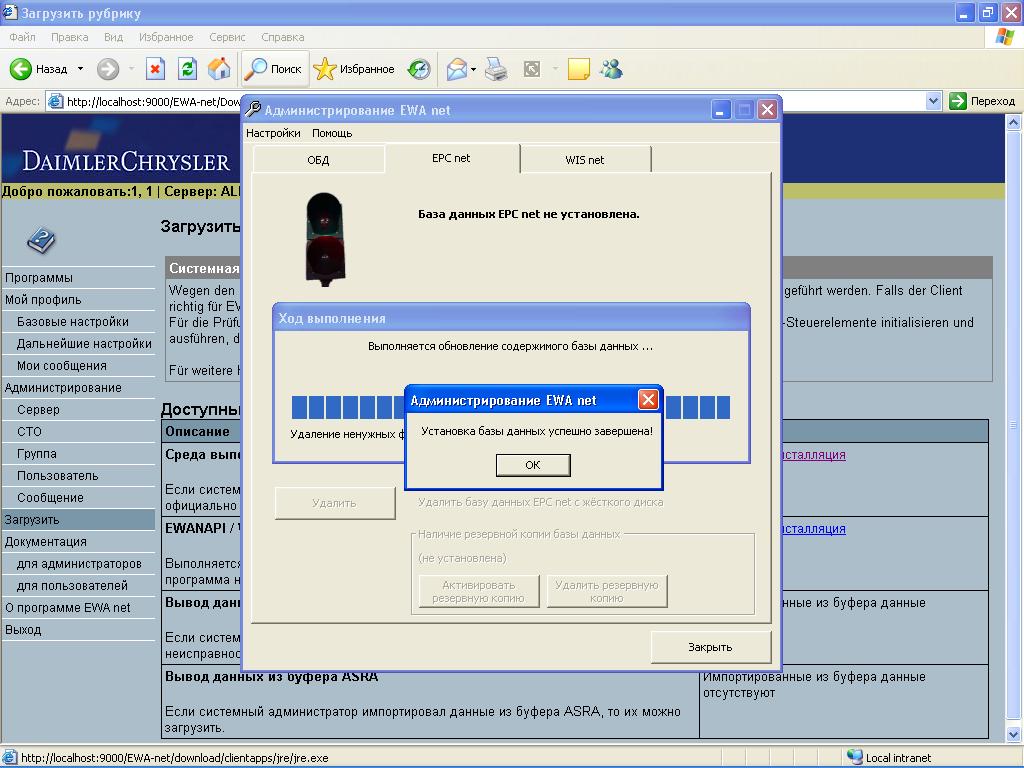Open browser History icon
Viewport: 1024px width, 768px height.
point(419,69)
